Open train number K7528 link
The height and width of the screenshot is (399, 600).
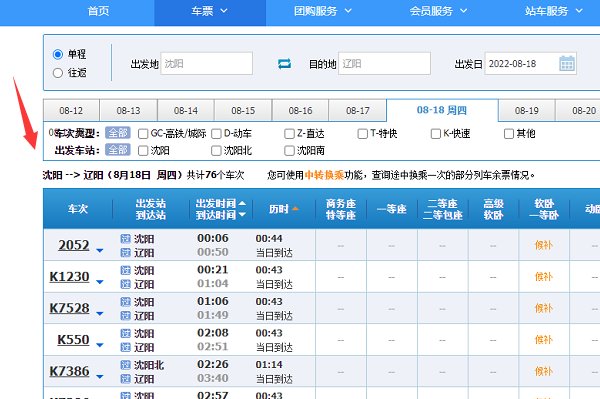[69, 308]
